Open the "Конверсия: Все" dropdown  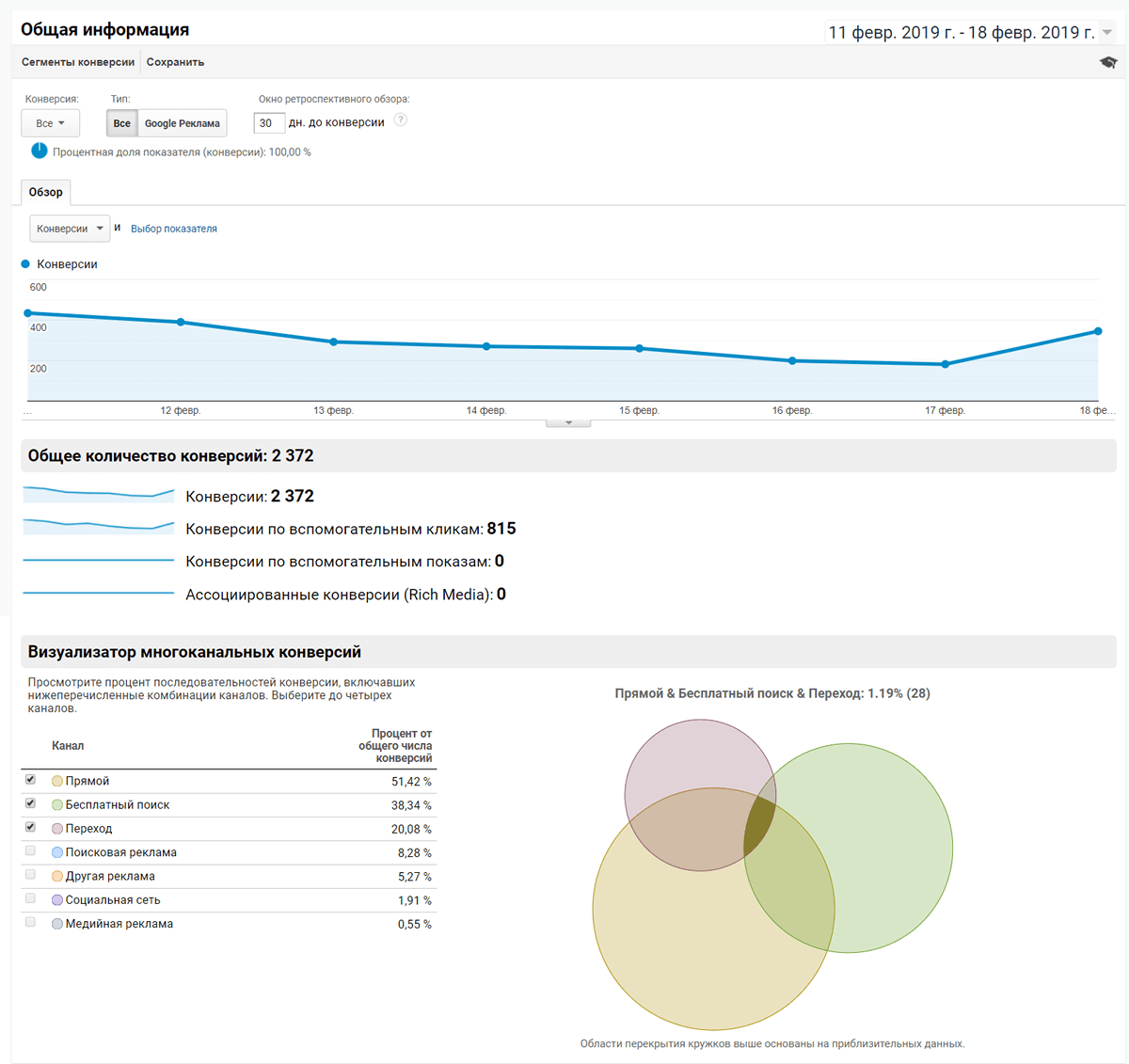tap(50, 122)
